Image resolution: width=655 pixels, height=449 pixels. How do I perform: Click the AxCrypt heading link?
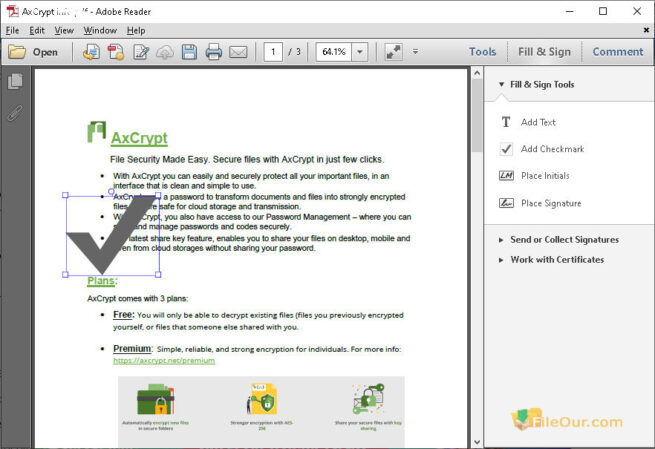[139, 138]
